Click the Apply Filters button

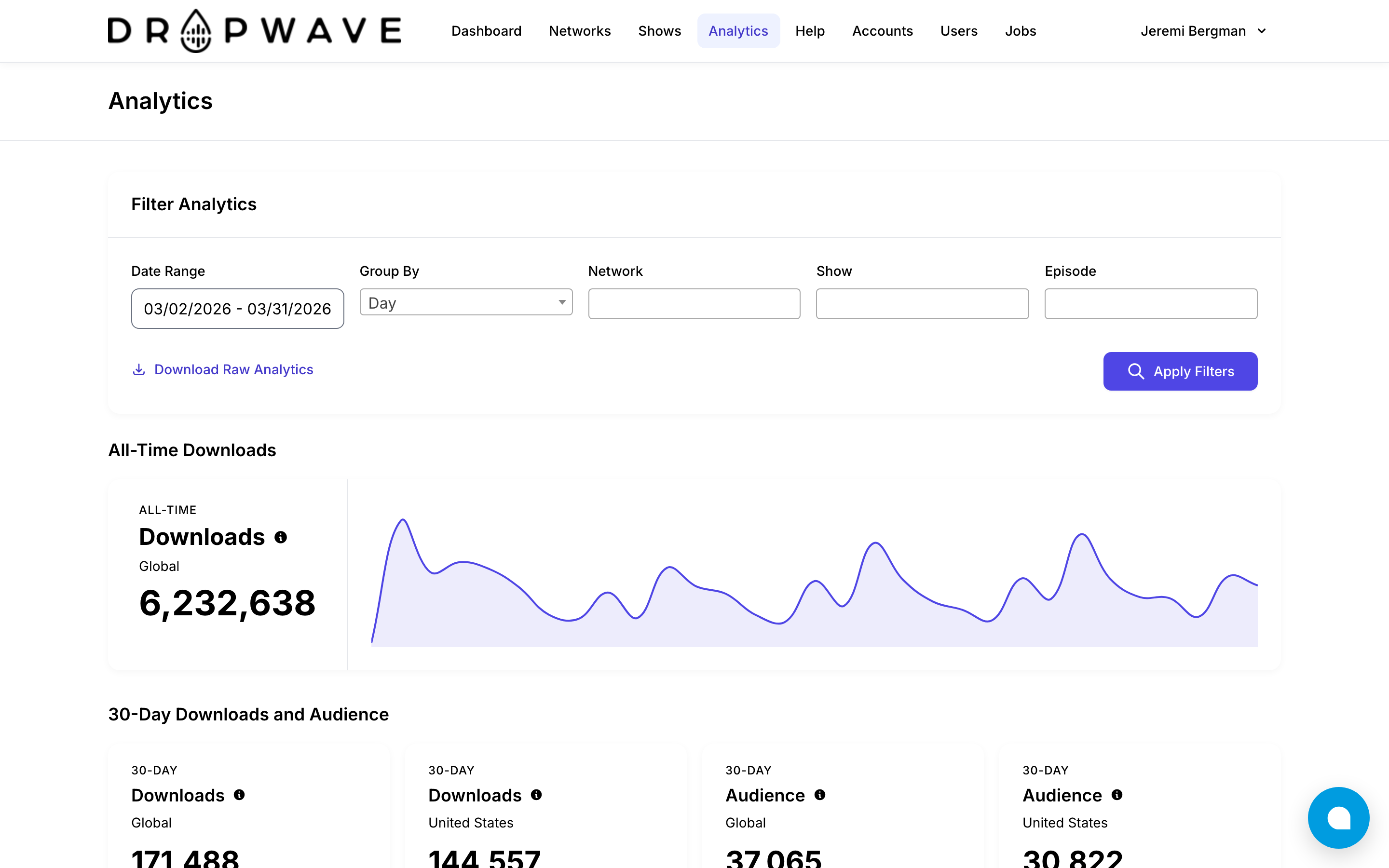(1180, 371)
